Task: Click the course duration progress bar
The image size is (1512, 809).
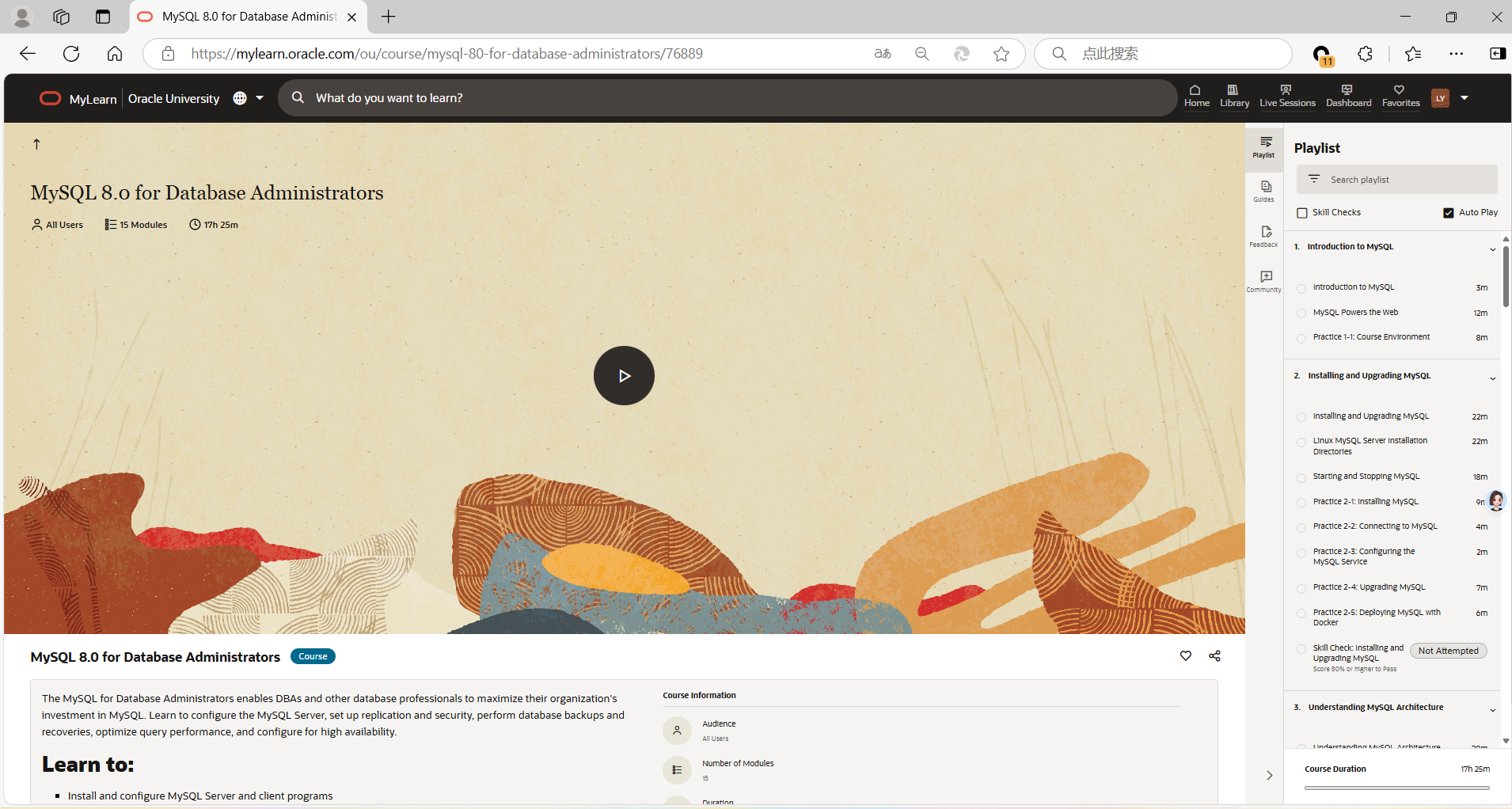Action: coord(1396,788)
